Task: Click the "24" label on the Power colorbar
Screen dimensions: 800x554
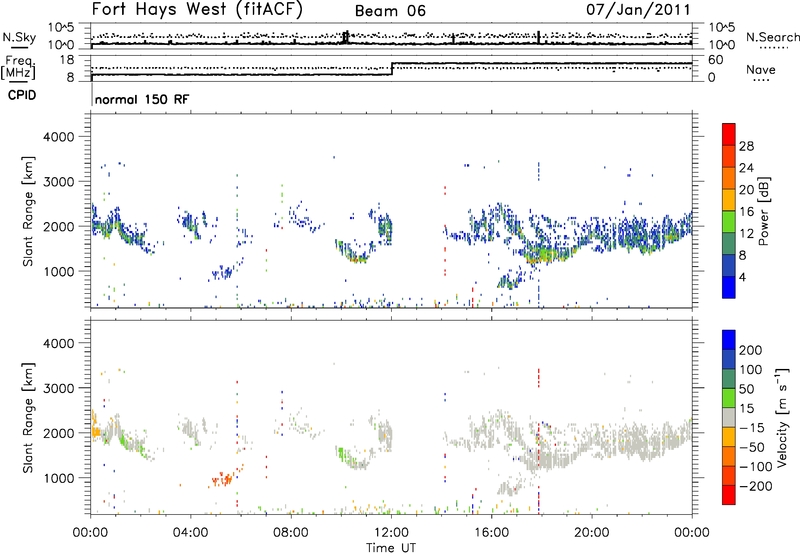Action: coord(746,168)
